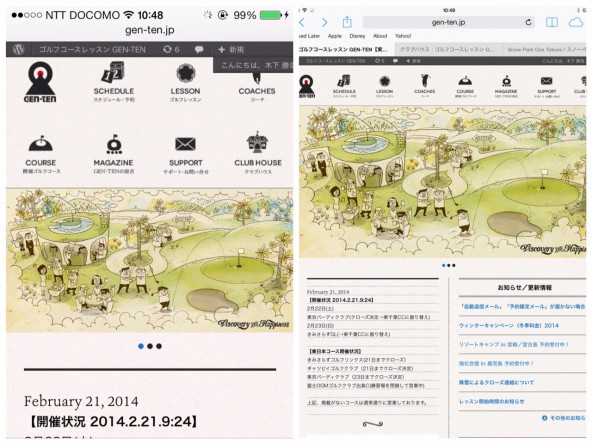Image resolution: width=592 pixels, height=444 pixels.
Task: Open 自動返信メール news link
Action: coord(522,307)
